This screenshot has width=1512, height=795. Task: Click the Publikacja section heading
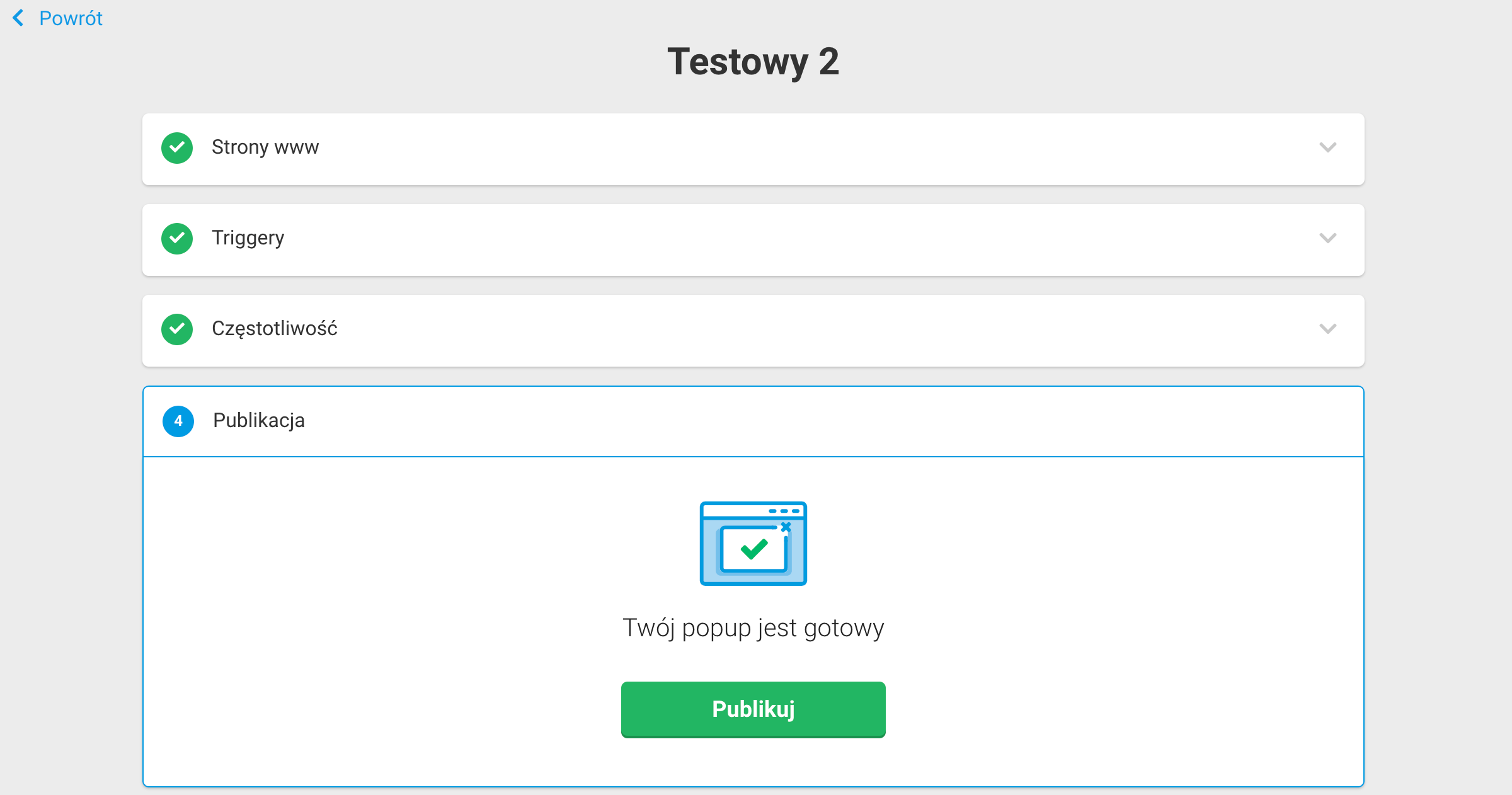pos(259,420)
